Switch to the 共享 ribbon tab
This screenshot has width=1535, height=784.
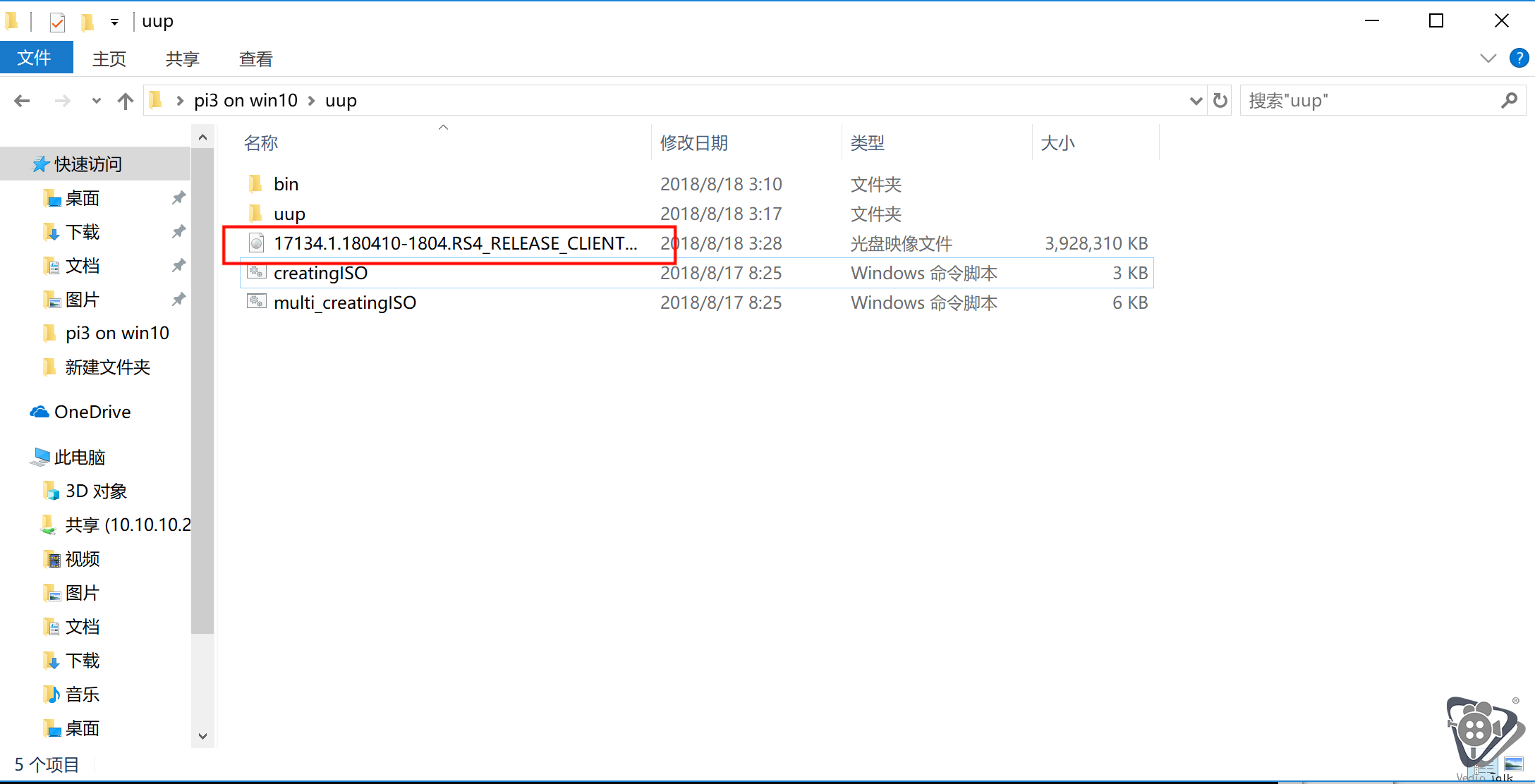(183, 59)
